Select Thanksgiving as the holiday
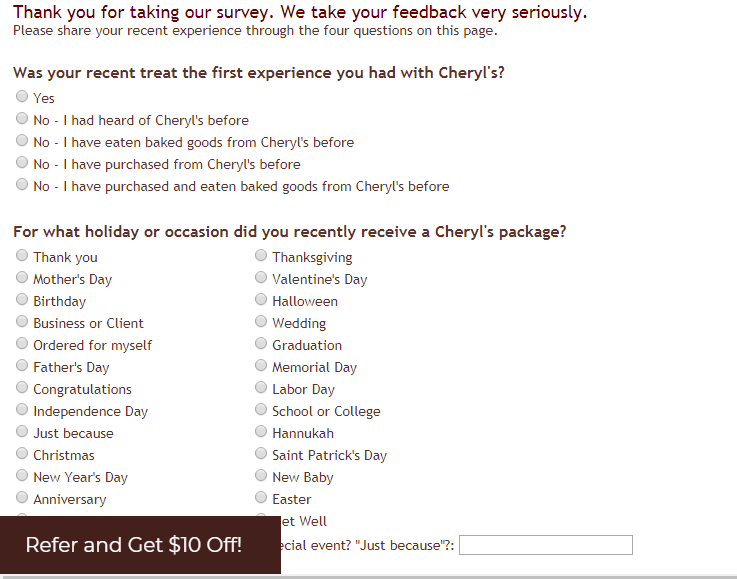Image resolution: width=737 pixels, height=579 pixels. click(x=261, y=256)
